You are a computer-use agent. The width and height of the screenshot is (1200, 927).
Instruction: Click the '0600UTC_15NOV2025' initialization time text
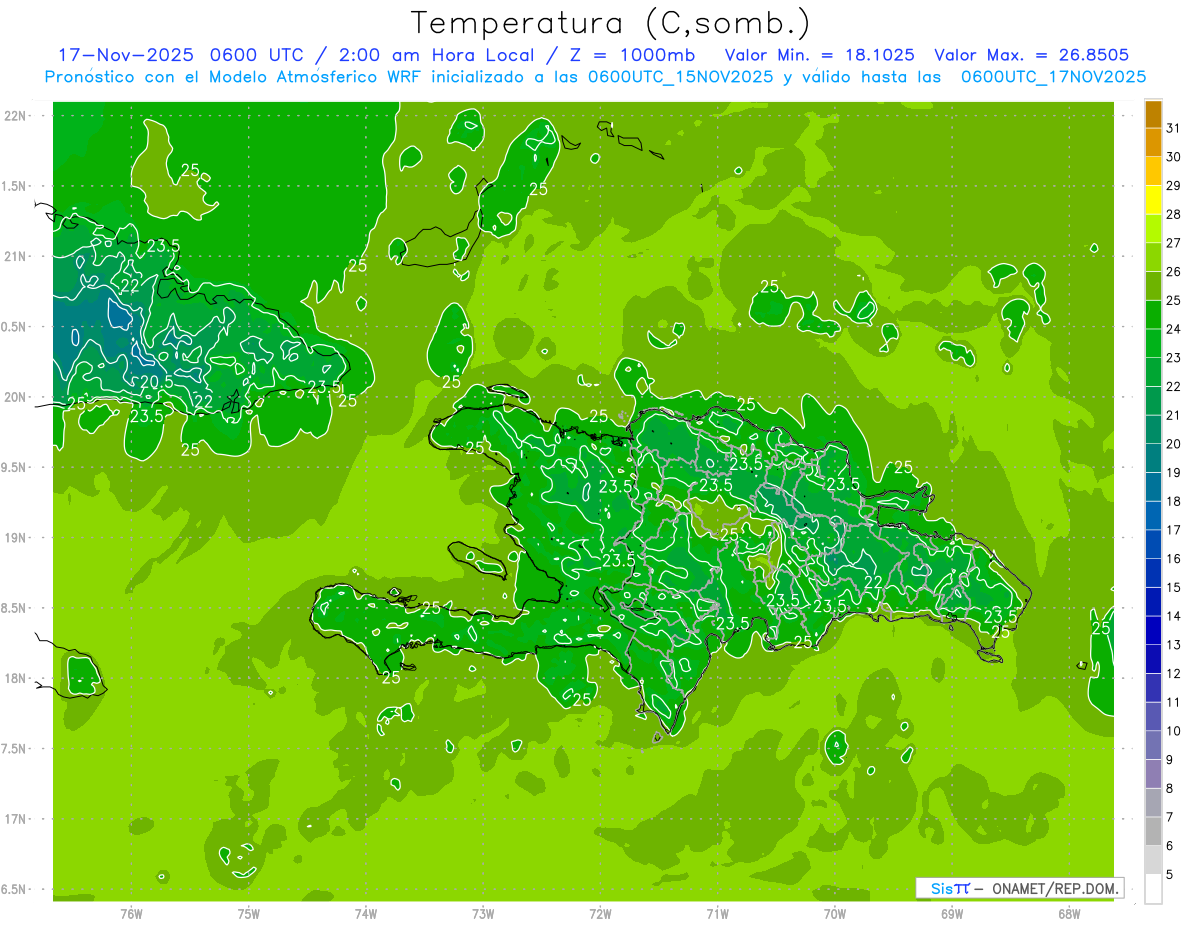[680, 76]
